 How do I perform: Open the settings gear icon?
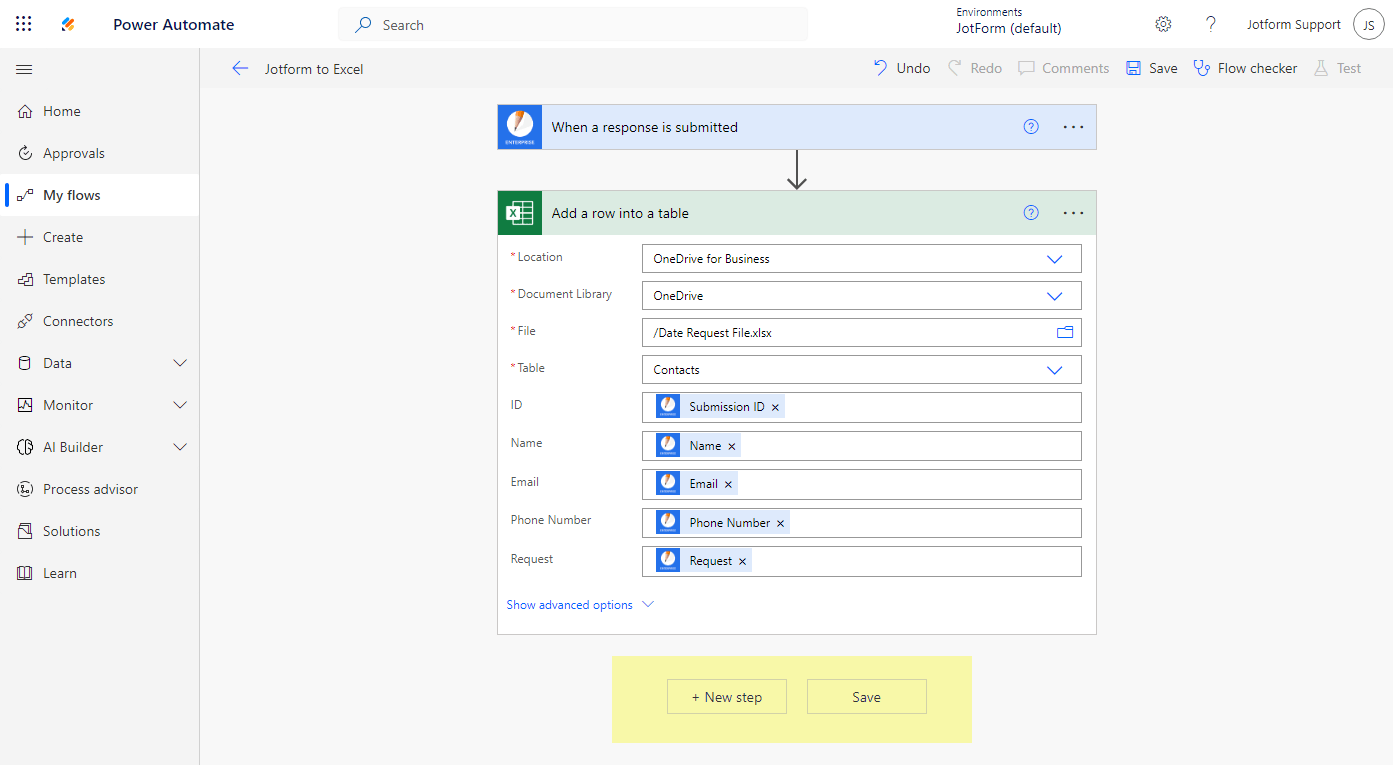[x=1163, y=24]
